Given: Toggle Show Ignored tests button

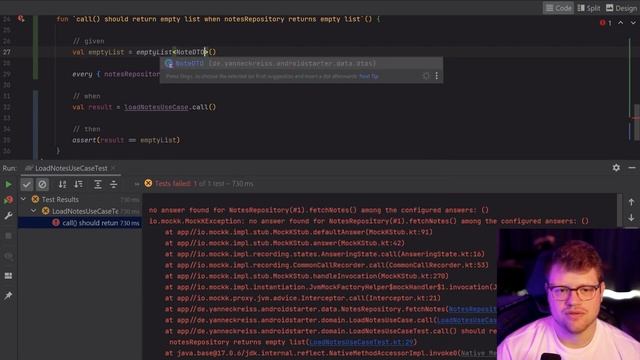Looking at the screenshot, I should [42, 184].
